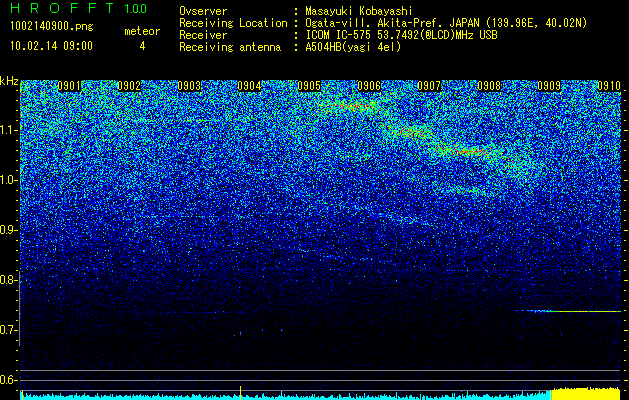The image size is (629, 400).
Task: Click the 0908 time marker
Action: coord(489,86)
